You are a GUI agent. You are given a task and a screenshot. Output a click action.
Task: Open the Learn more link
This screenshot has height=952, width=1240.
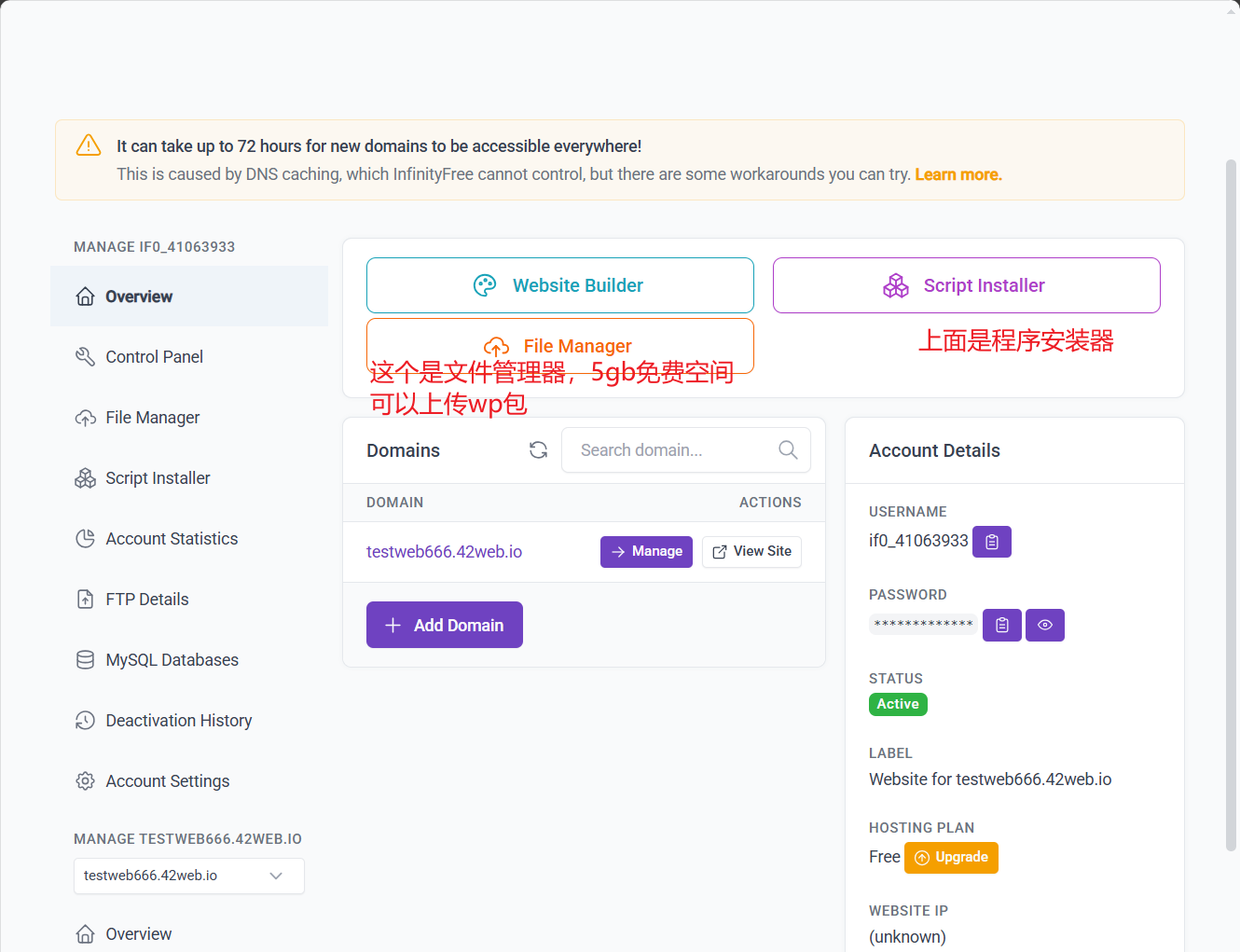pyautogui.click(x=958, y=174)
